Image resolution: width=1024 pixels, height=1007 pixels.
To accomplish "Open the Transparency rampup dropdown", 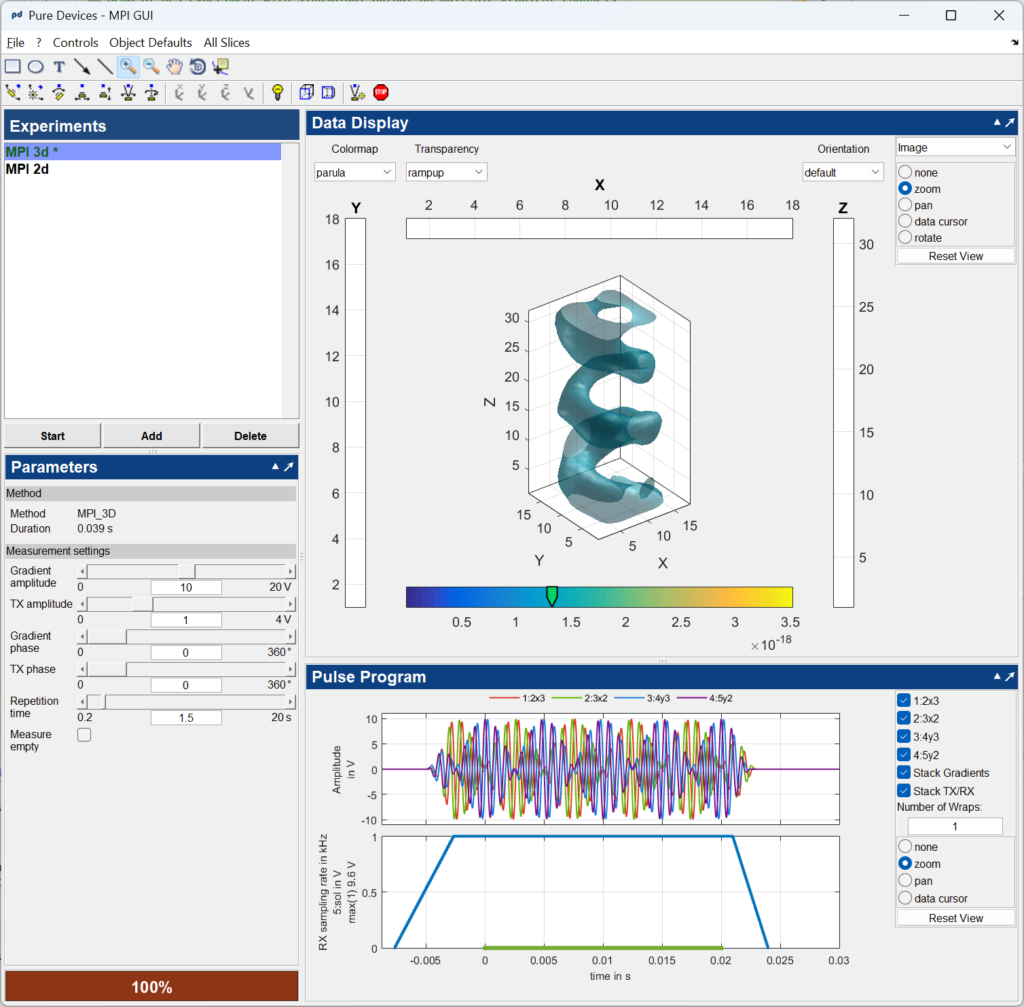I will 446,172.
